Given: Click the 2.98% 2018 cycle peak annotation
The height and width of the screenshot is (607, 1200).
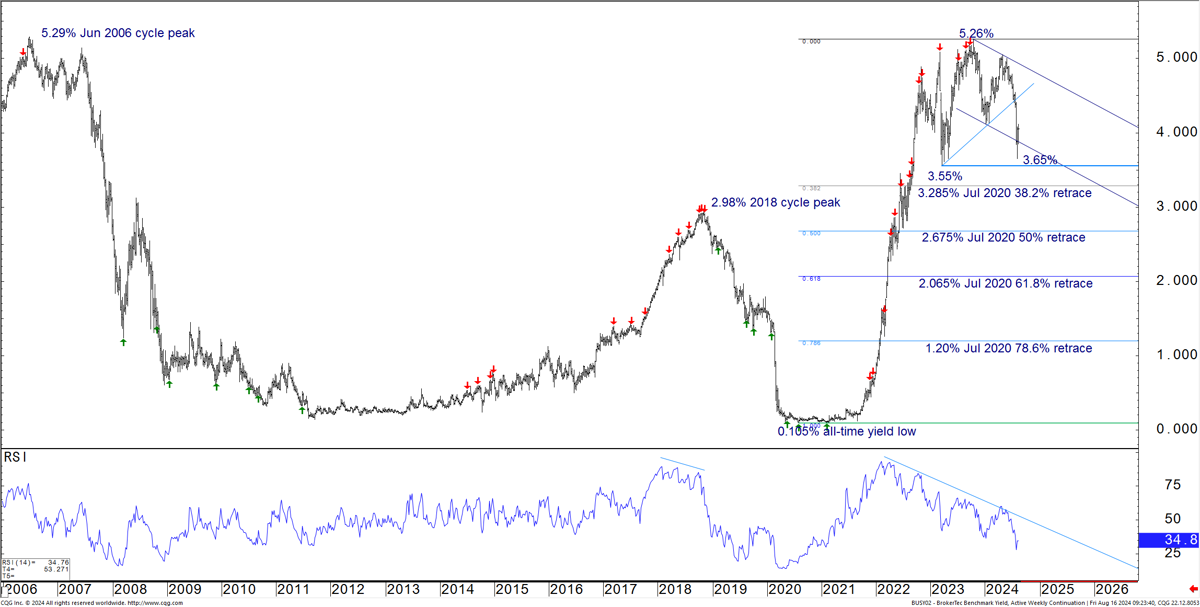Looking at the screenshot, I should click(x=775, y=202).
